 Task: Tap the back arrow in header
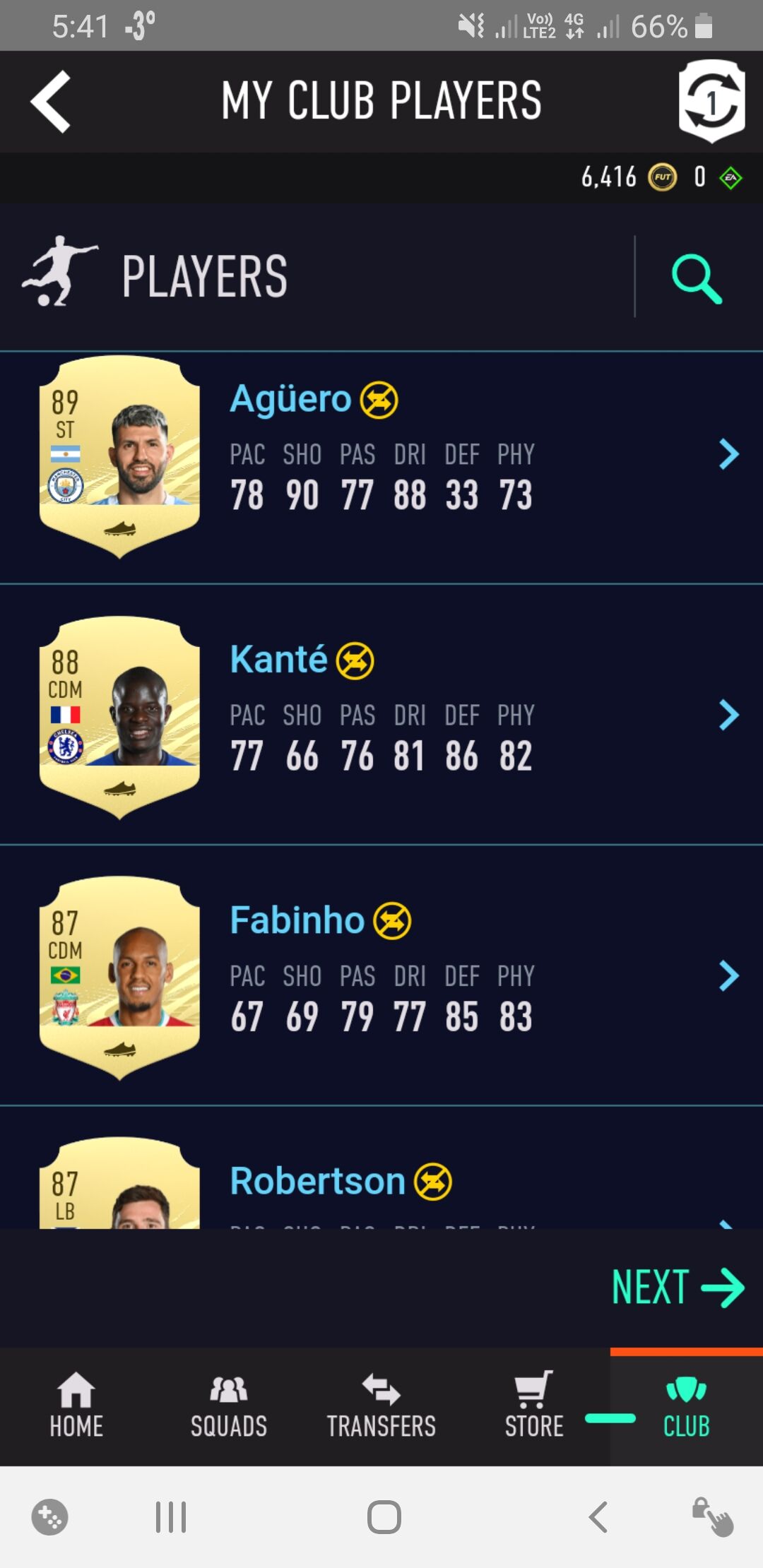pos(51,102)
